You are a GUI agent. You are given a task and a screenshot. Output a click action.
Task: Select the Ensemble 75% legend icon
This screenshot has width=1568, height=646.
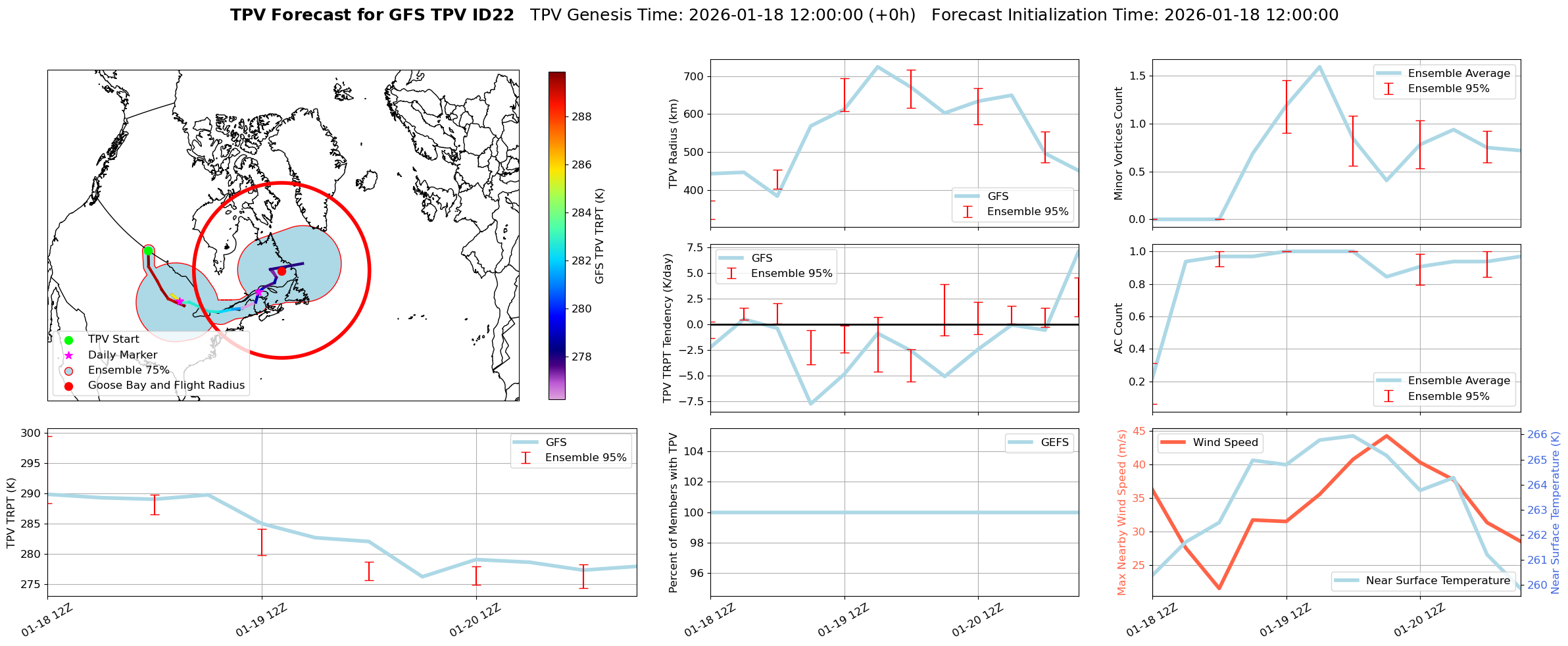tap(68, 371)
